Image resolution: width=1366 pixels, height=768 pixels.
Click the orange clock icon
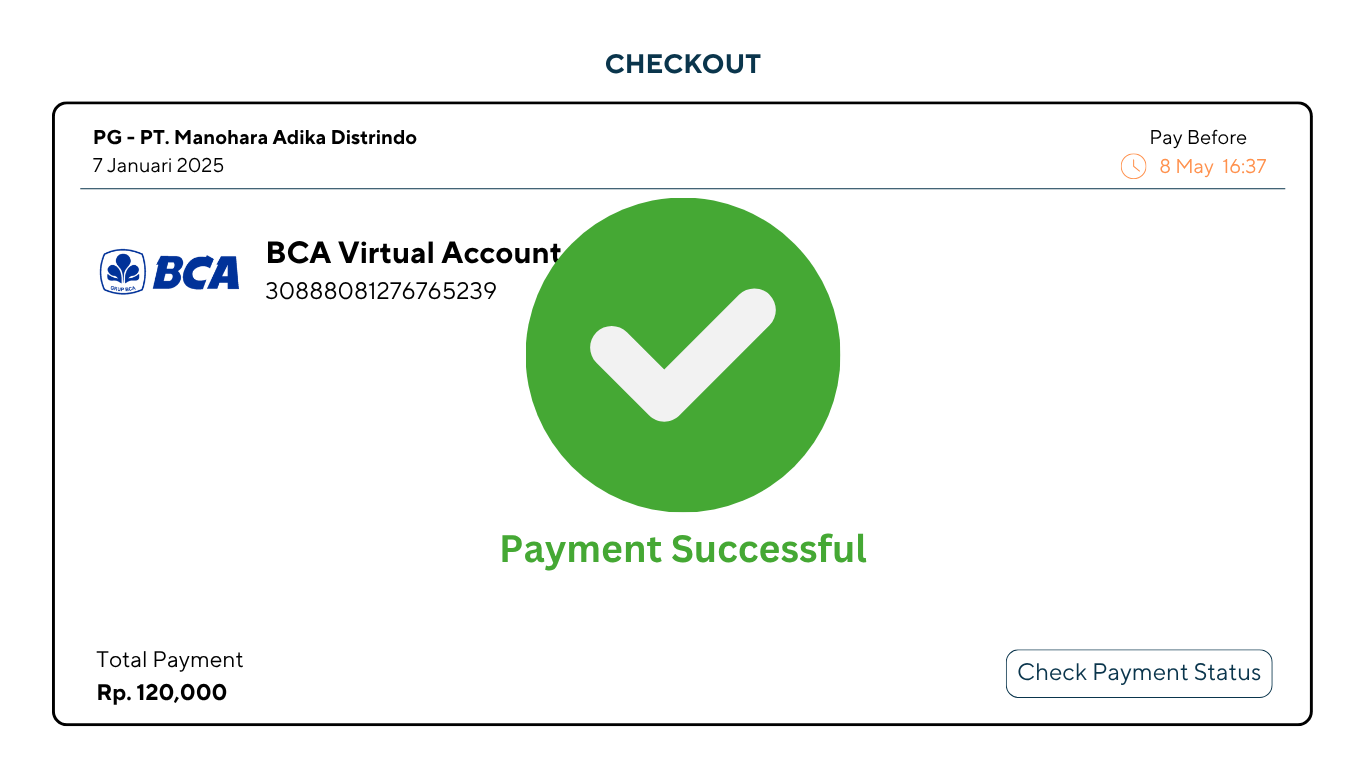[x=1133, y=166]
